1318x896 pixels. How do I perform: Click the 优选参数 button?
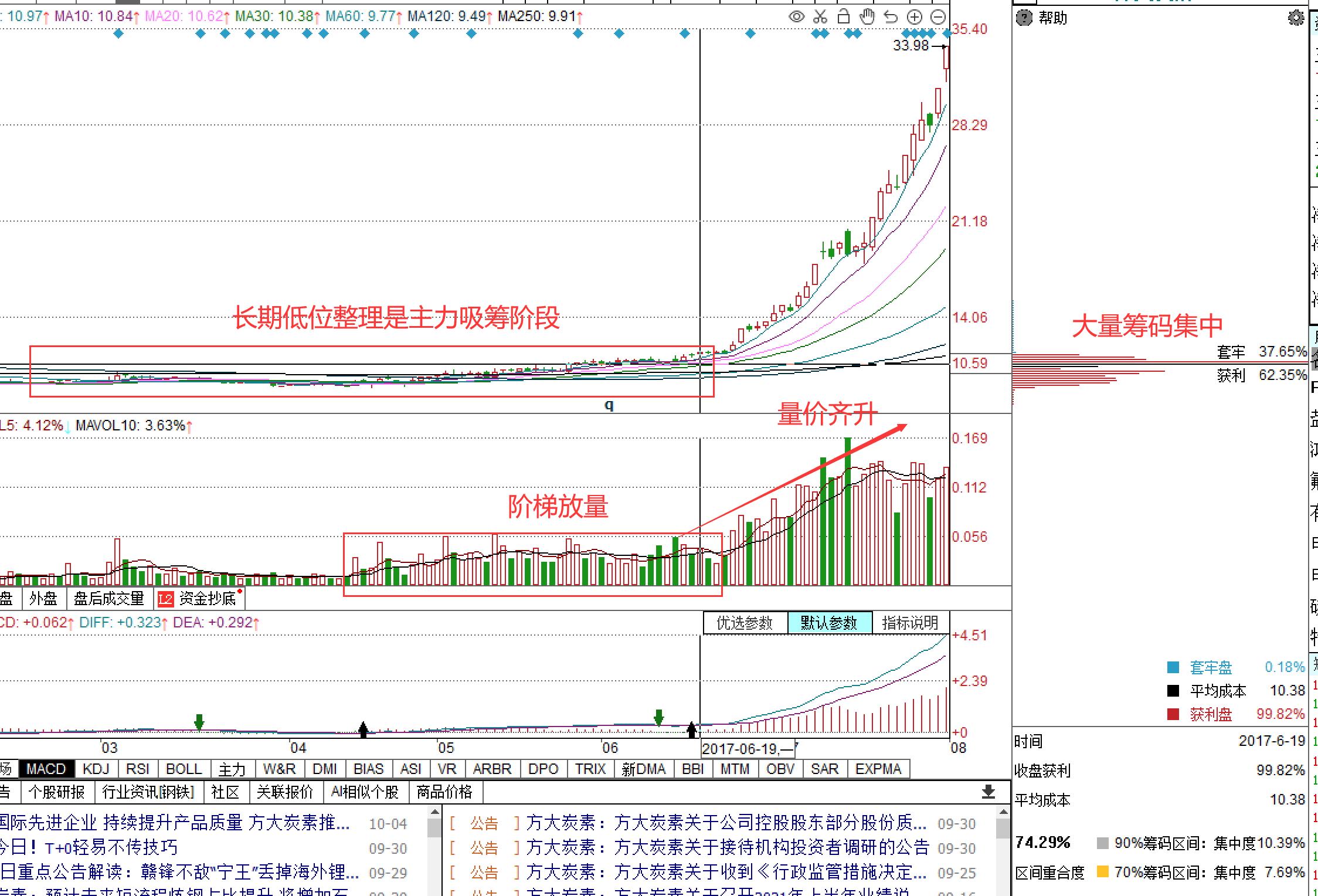point(745,623)
